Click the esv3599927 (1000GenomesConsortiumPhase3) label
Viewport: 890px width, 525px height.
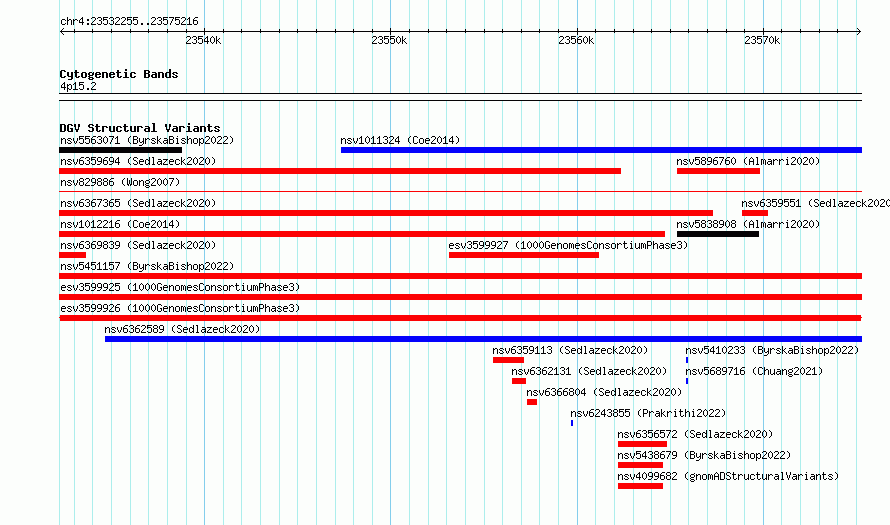pos(568,245)
